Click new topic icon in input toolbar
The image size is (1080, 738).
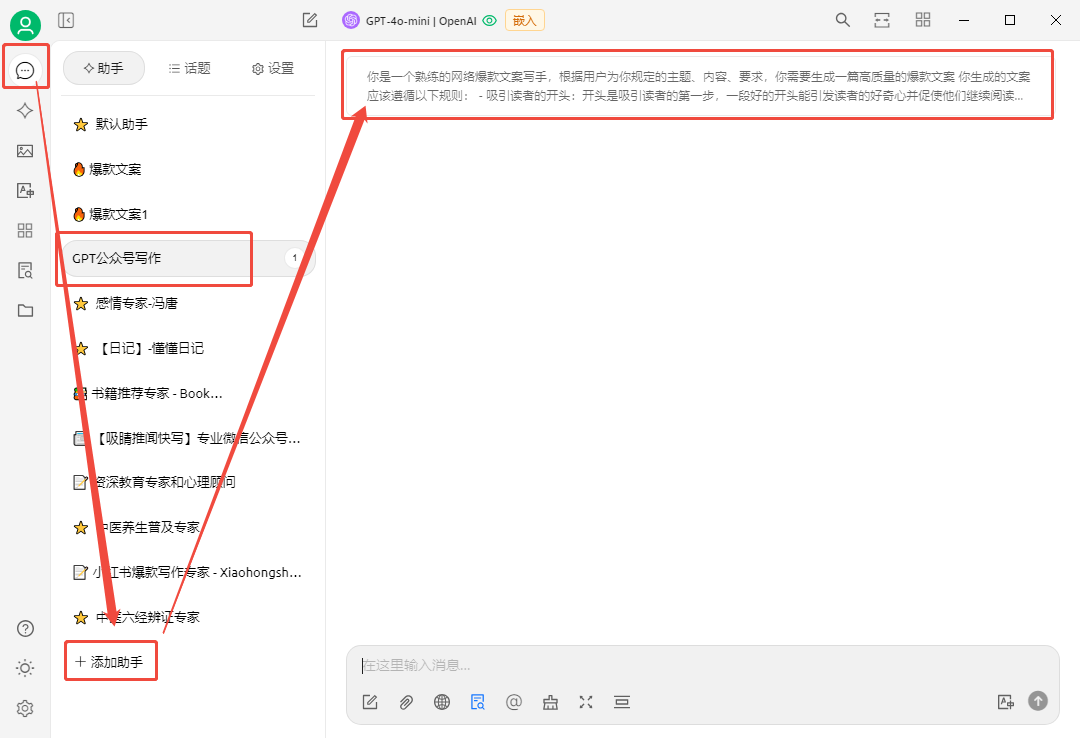tap(370, 702)
